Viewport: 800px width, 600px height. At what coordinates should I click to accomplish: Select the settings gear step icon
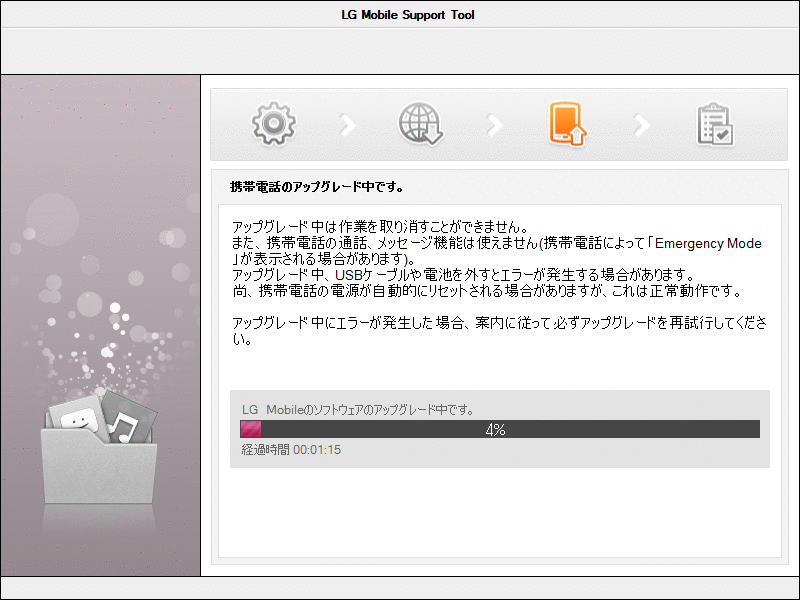pyautogui.click(x=273, y=123)
